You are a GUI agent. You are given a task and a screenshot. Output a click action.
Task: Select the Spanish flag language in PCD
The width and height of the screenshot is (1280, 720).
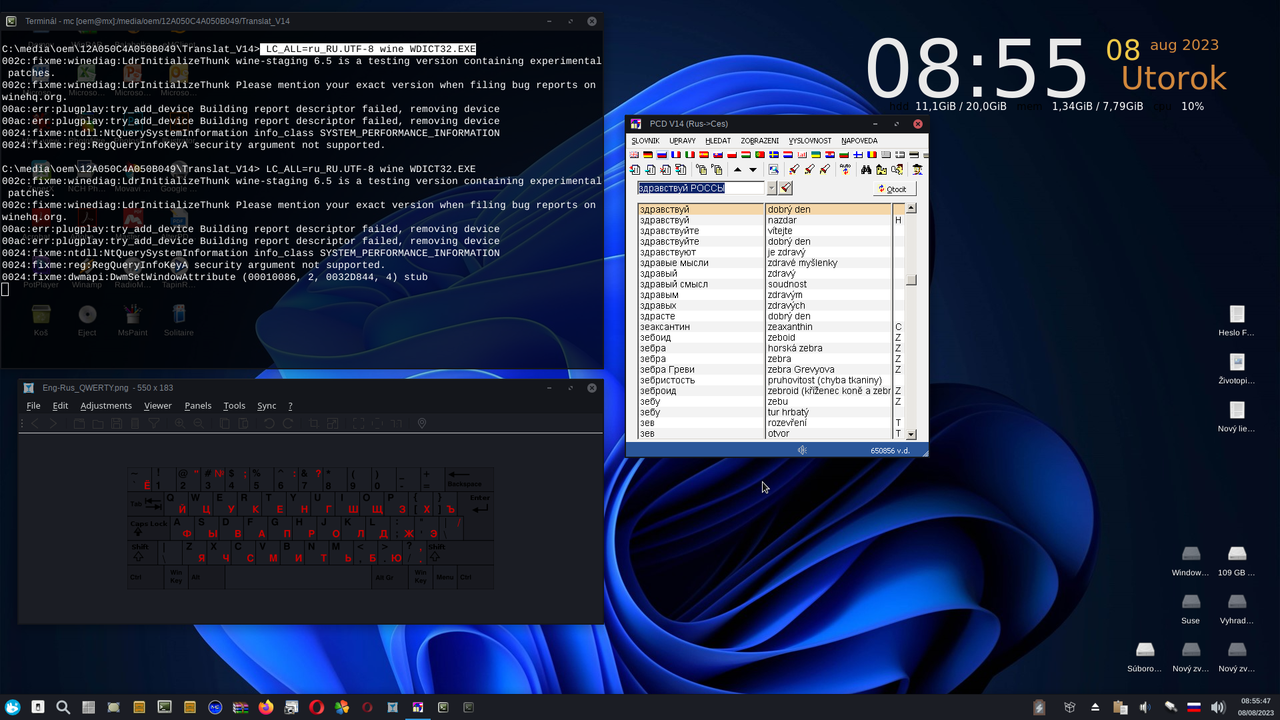704,155
